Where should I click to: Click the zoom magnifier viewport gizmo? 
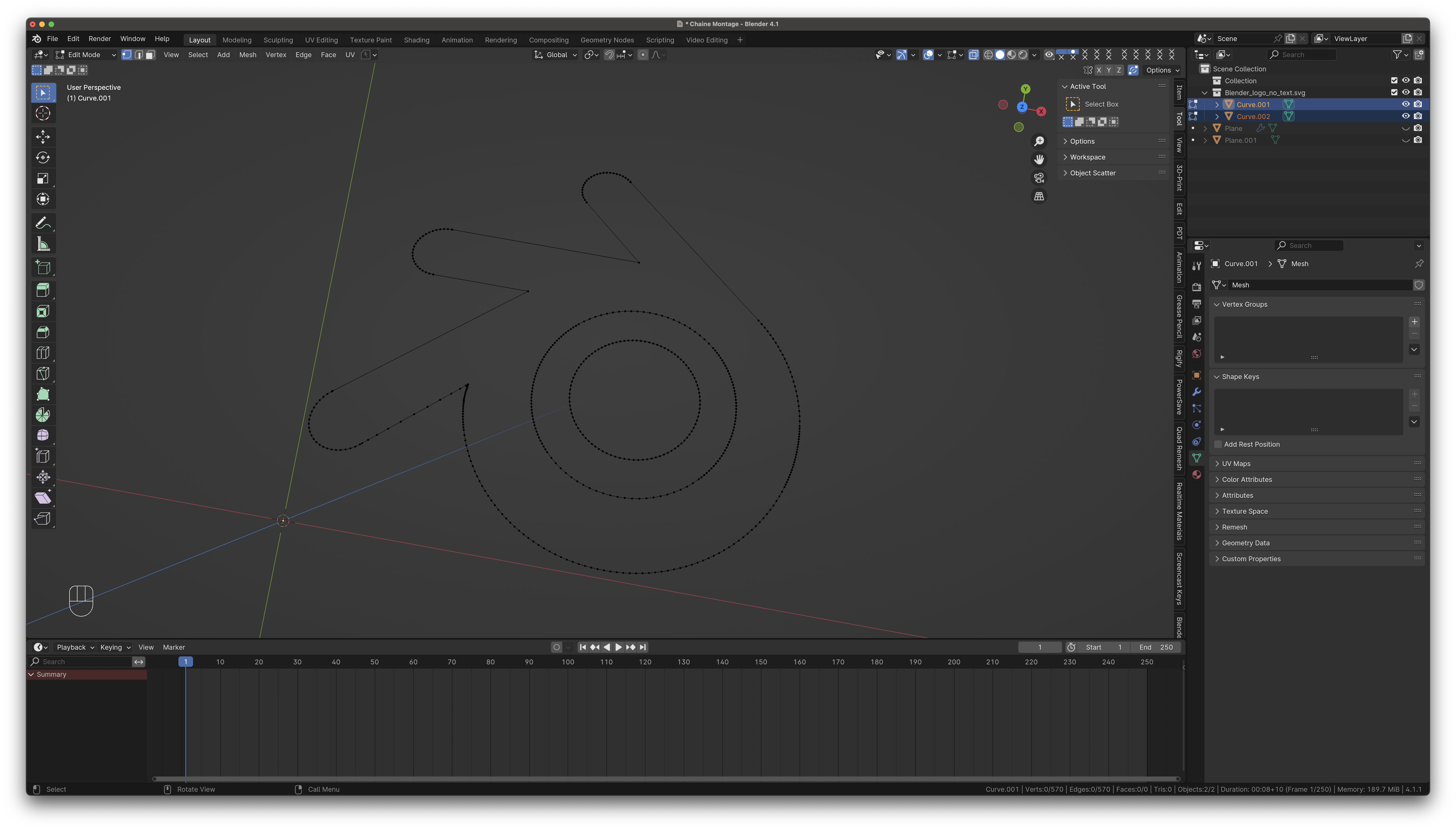pos(1039,141)
